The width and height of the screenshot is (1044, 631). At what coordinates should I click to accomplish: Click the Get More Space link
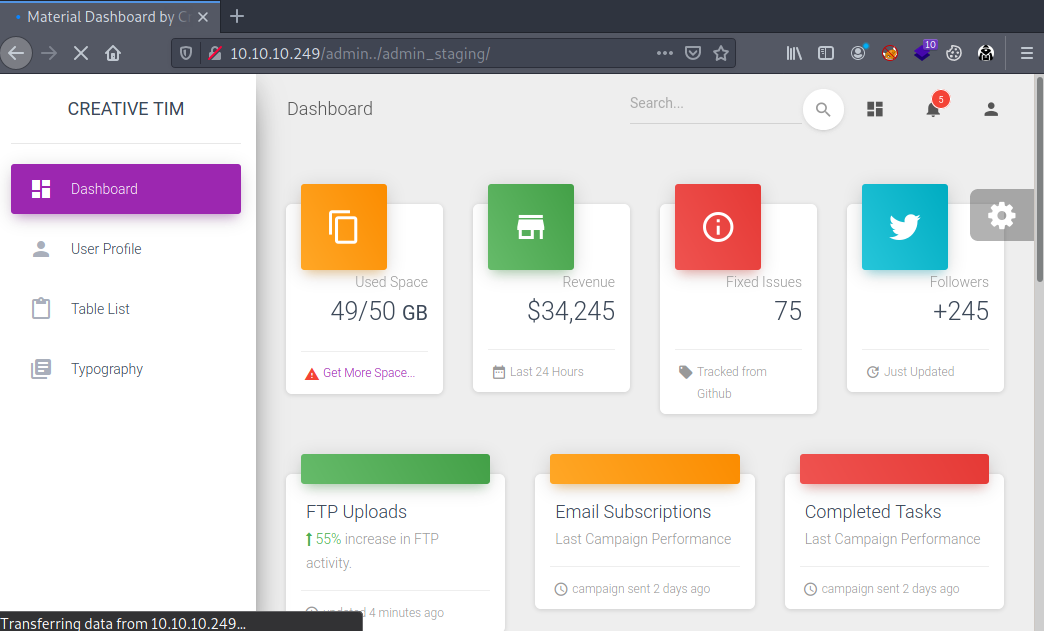click(368, 373)
